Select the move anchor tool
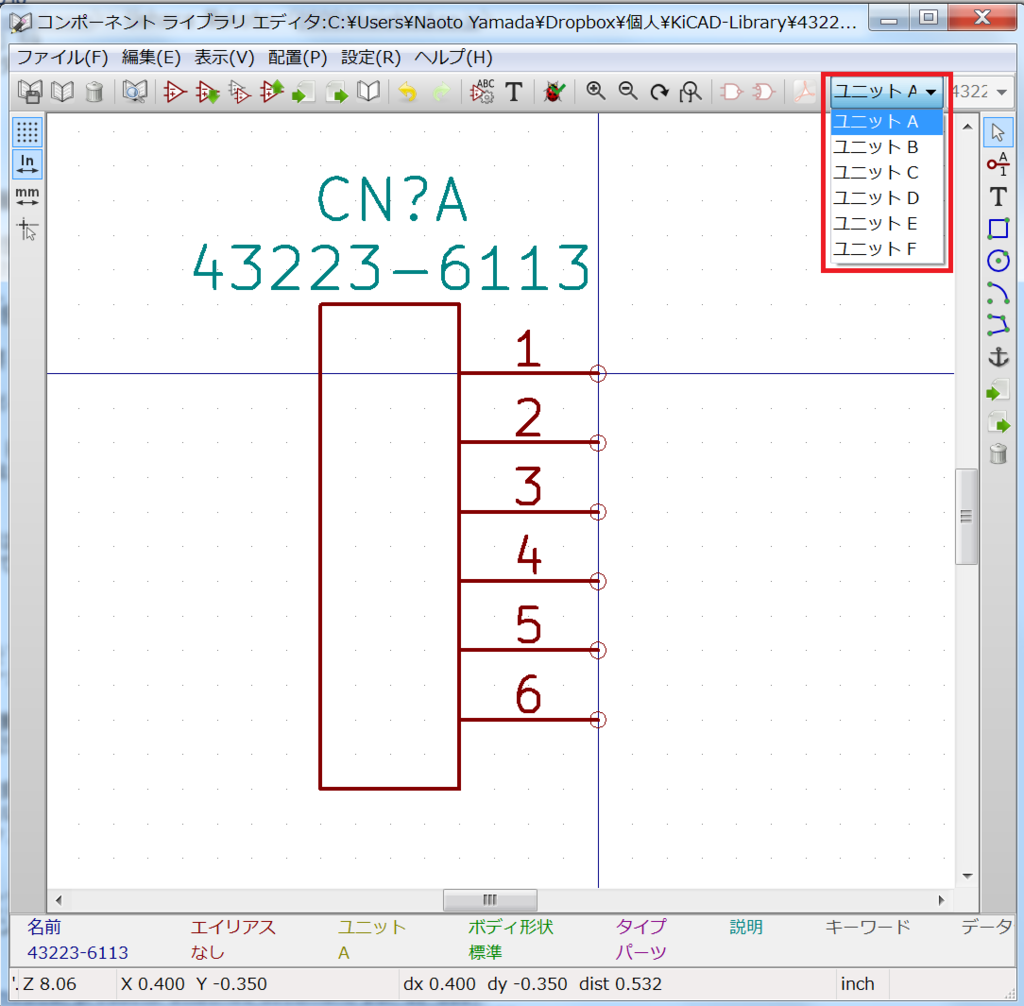Image resolution: width=1024 pixels, height=1006 pixels. 997,357
